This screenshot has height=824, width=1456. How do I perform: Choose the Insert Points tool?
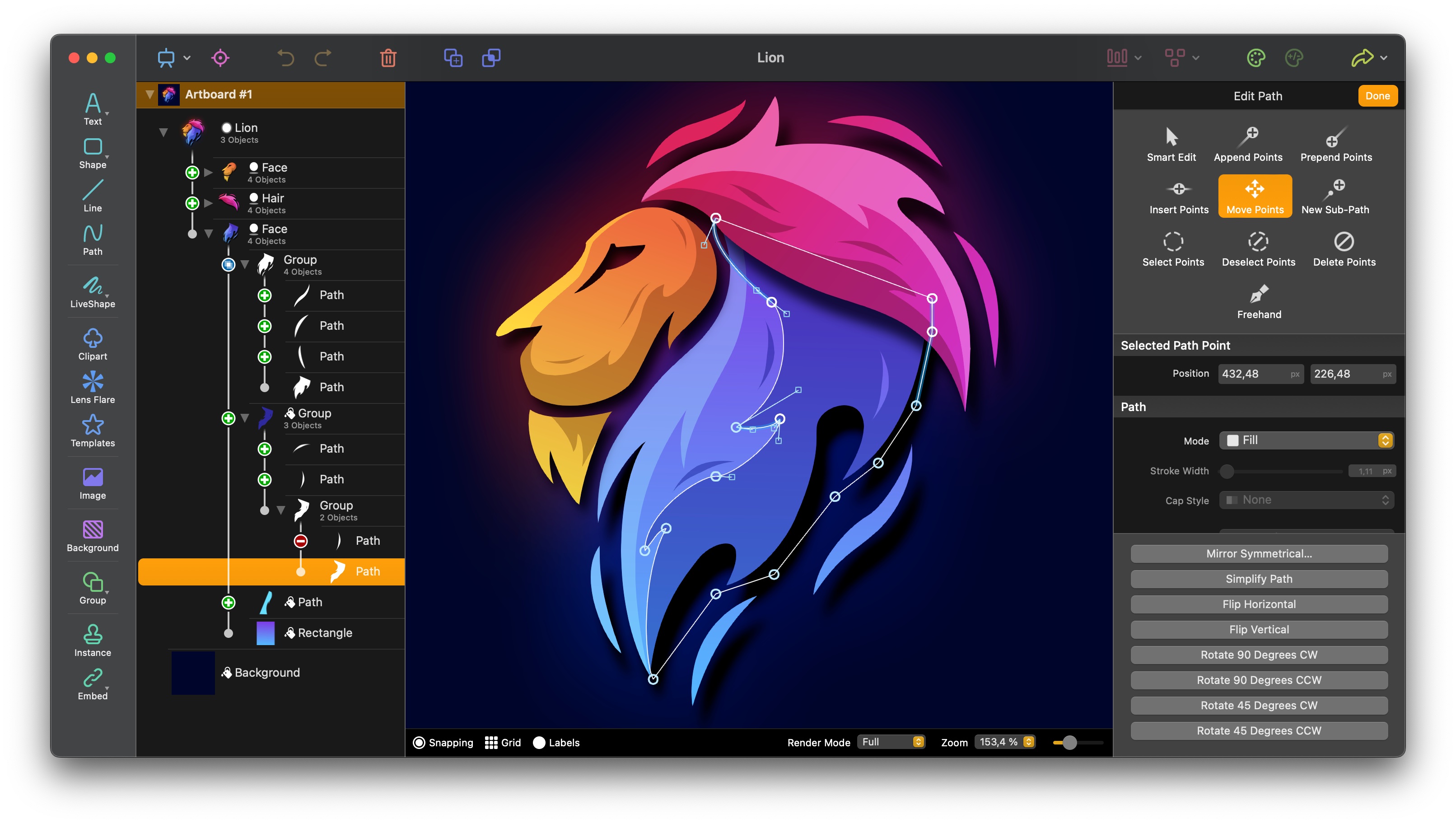[1178, 197]
